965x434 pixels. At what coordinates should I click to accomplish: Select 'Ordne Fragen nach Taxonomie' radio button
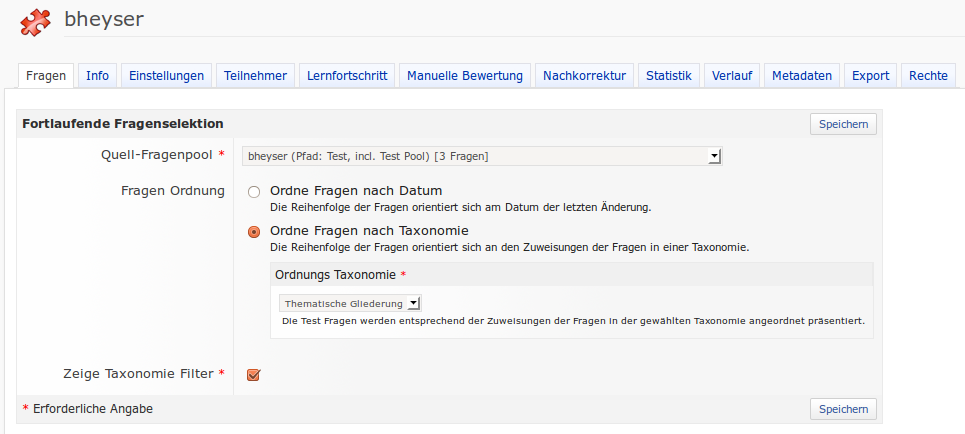pos(254,231)
